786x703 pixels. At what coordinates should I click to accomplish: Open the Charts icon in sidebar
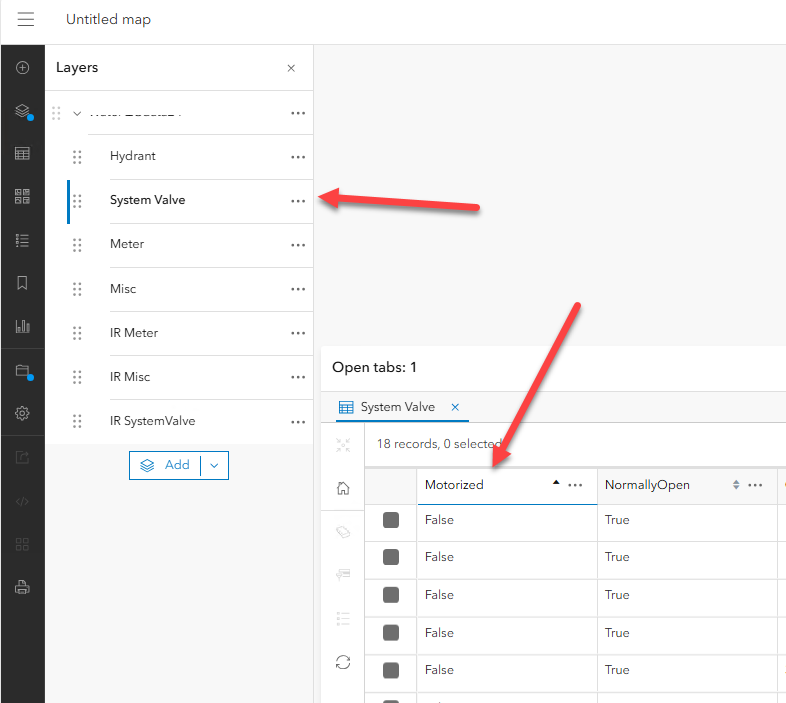click(22, 326)
